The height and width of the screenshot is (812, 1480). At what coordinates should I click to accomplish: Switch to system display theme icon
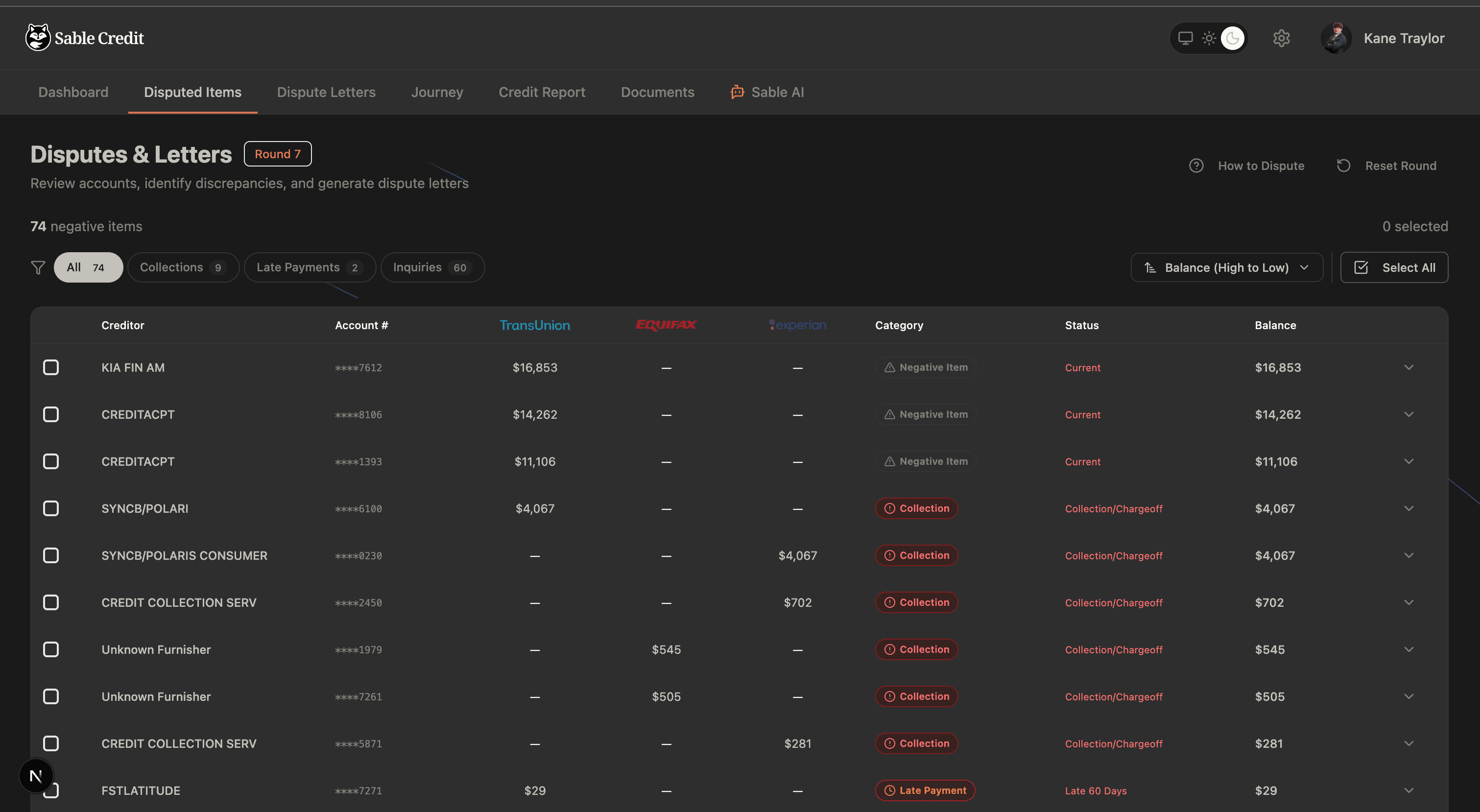[1185, 39]
